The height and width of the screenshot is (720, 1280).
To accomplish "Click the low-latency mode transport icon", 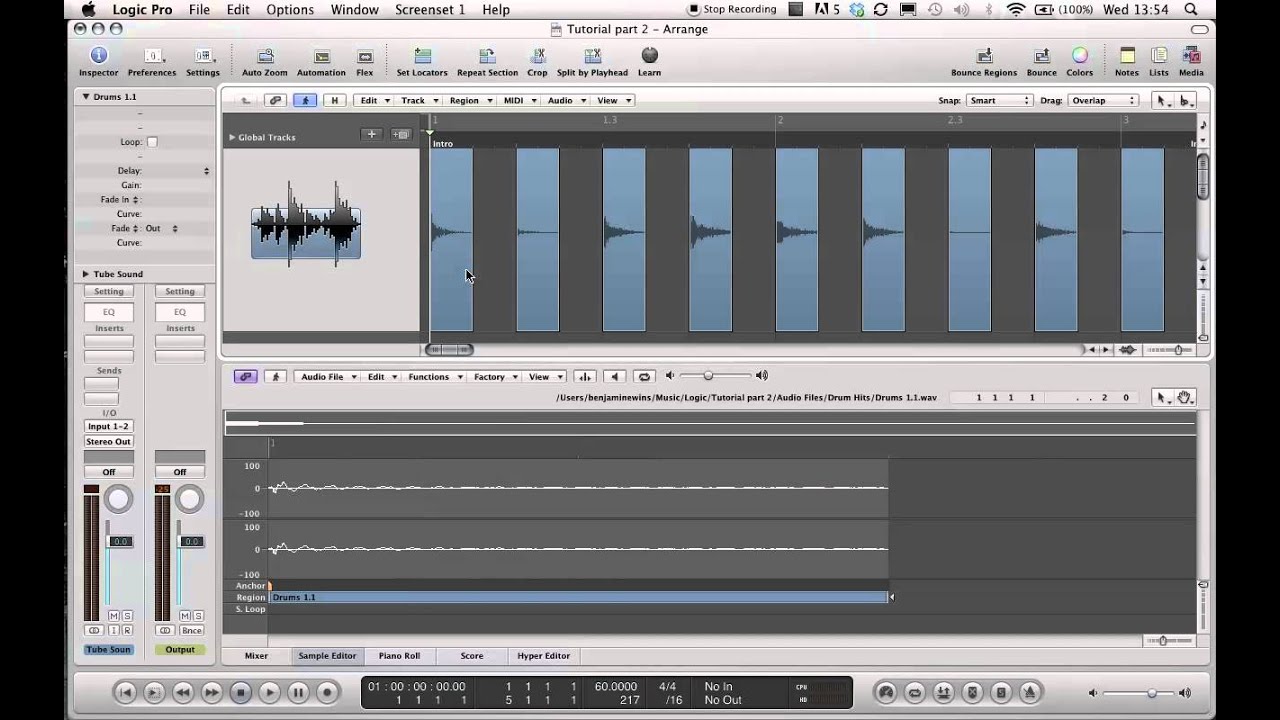I will pos(885,692).
